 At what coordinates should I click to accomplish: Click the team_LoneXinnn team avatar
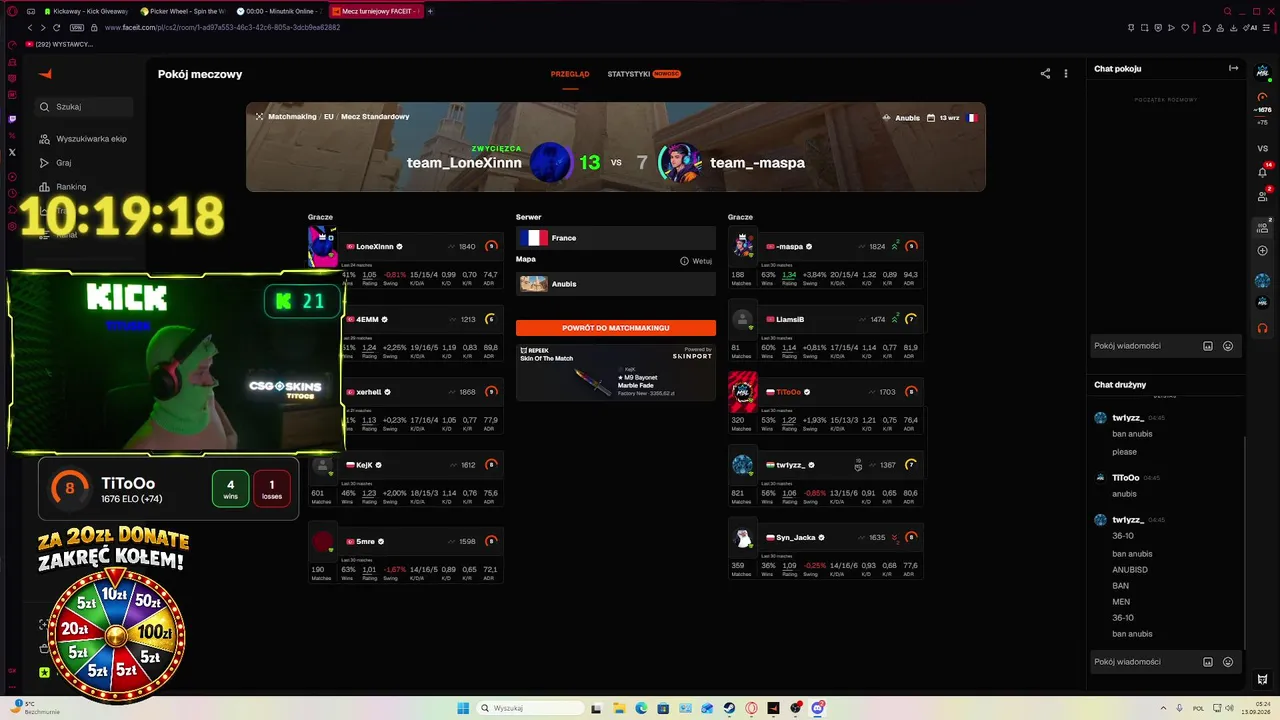point(551,162)
